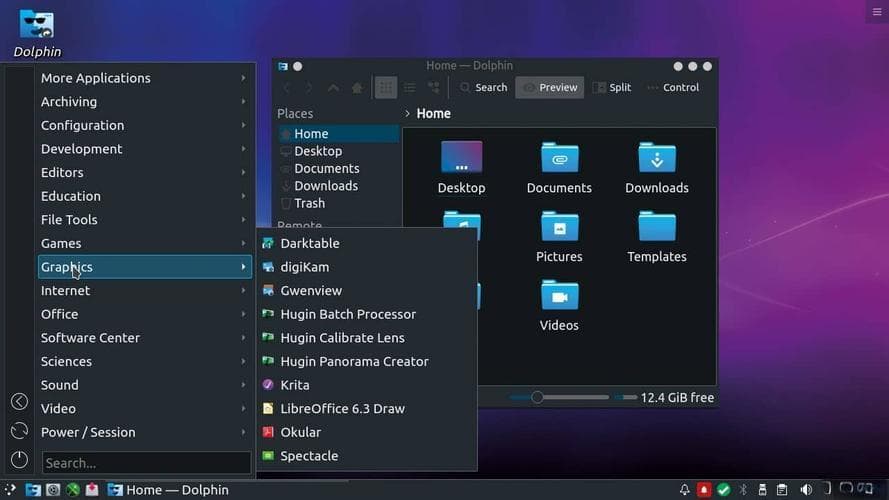Image resolution: width=889 pixels, height=500 pixels.
Task: Open Okular document viewer
Action: click(x=367, y=432)
